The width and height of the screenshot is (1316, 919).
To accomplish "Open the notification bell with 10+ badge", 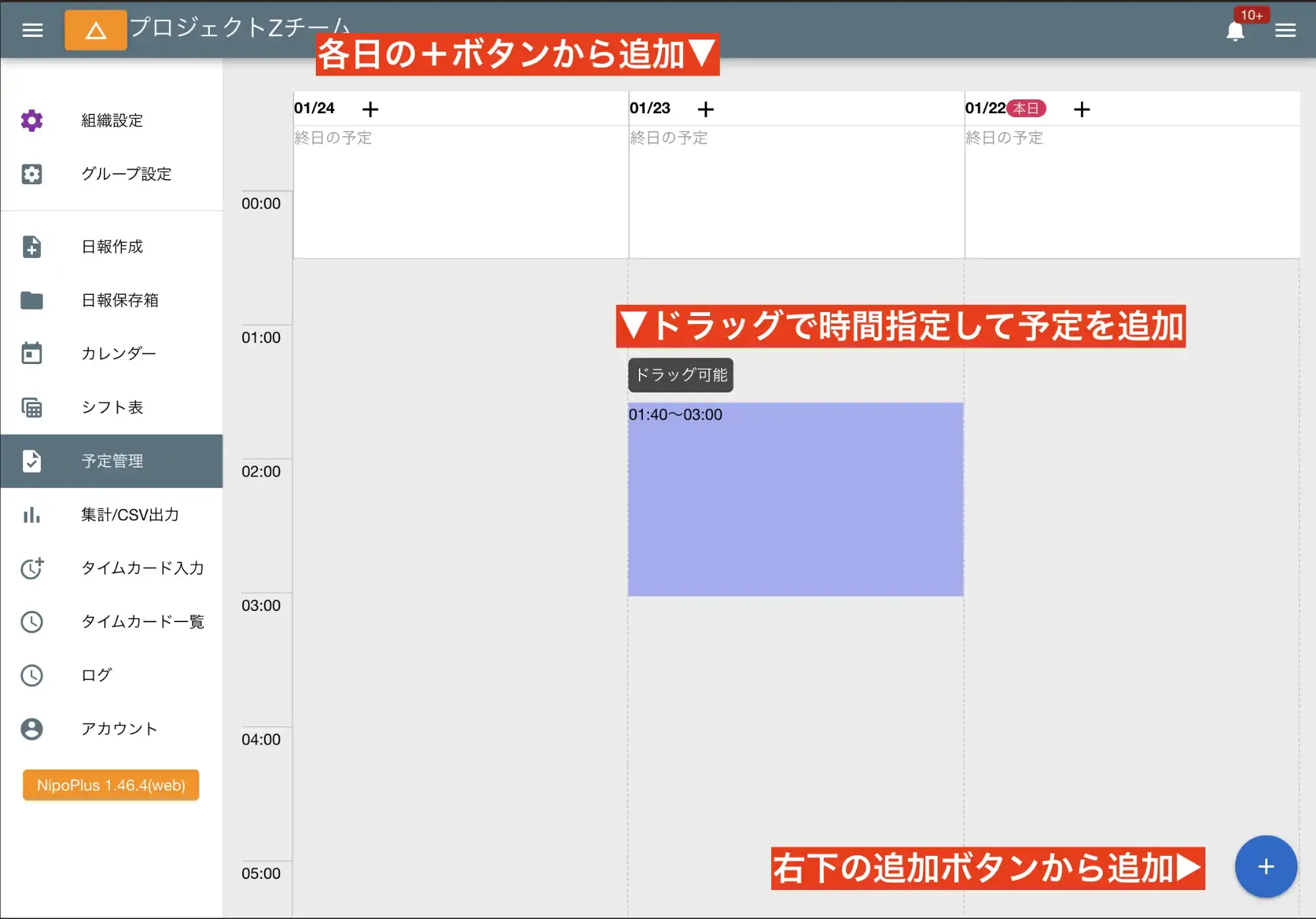I will click(1236, 30).
